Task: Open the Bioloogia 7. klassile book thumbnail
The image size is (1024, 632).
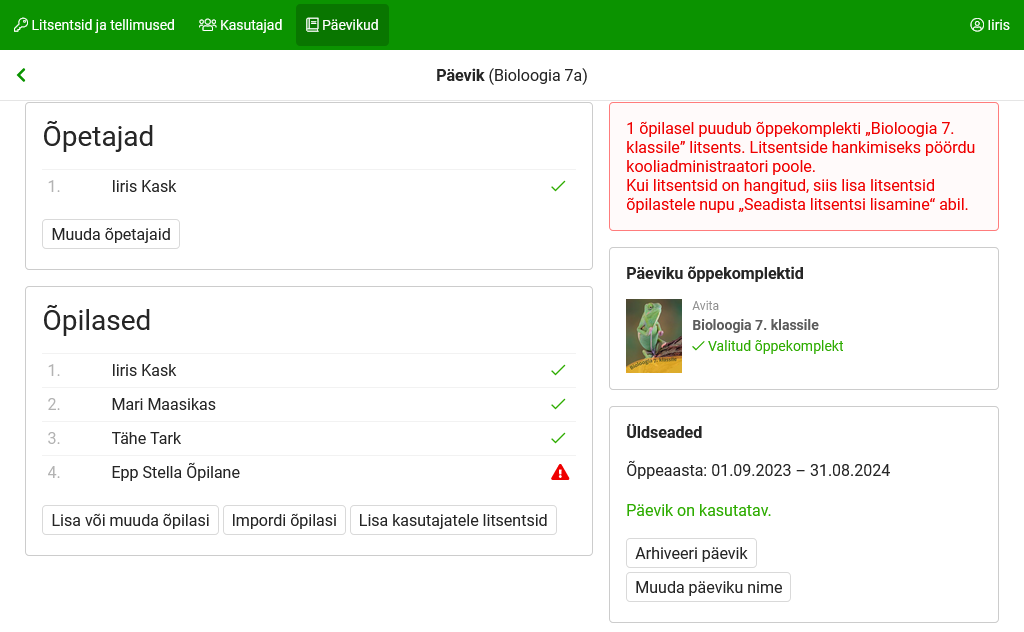Action: [x=654, y=336]
